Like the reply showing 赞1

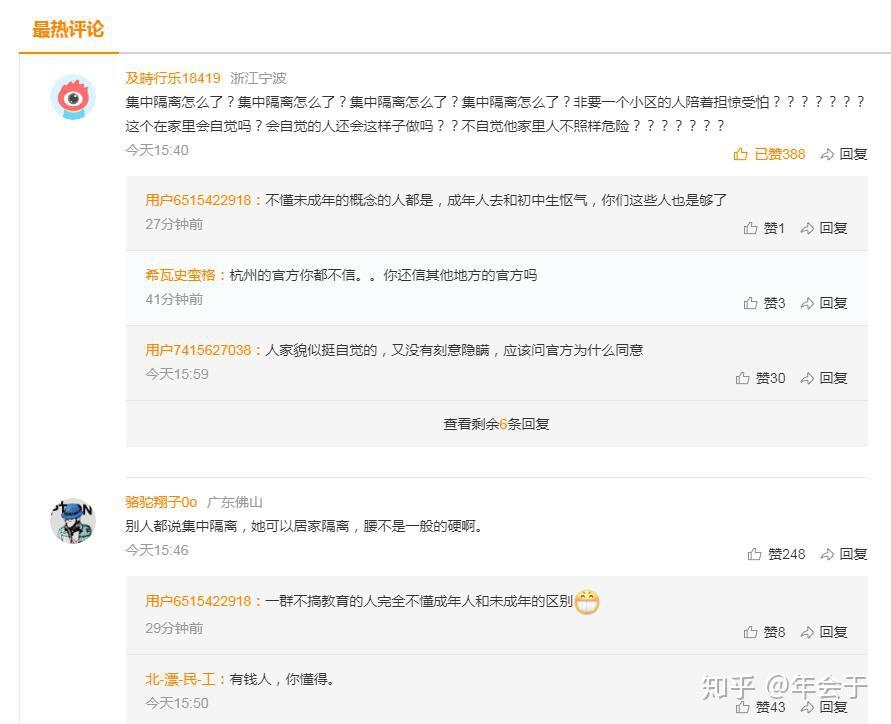[x=764, y=228]
